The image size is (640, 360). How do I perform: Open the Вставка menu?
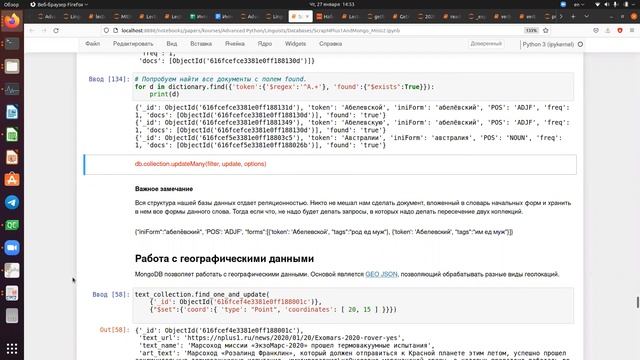201,44
